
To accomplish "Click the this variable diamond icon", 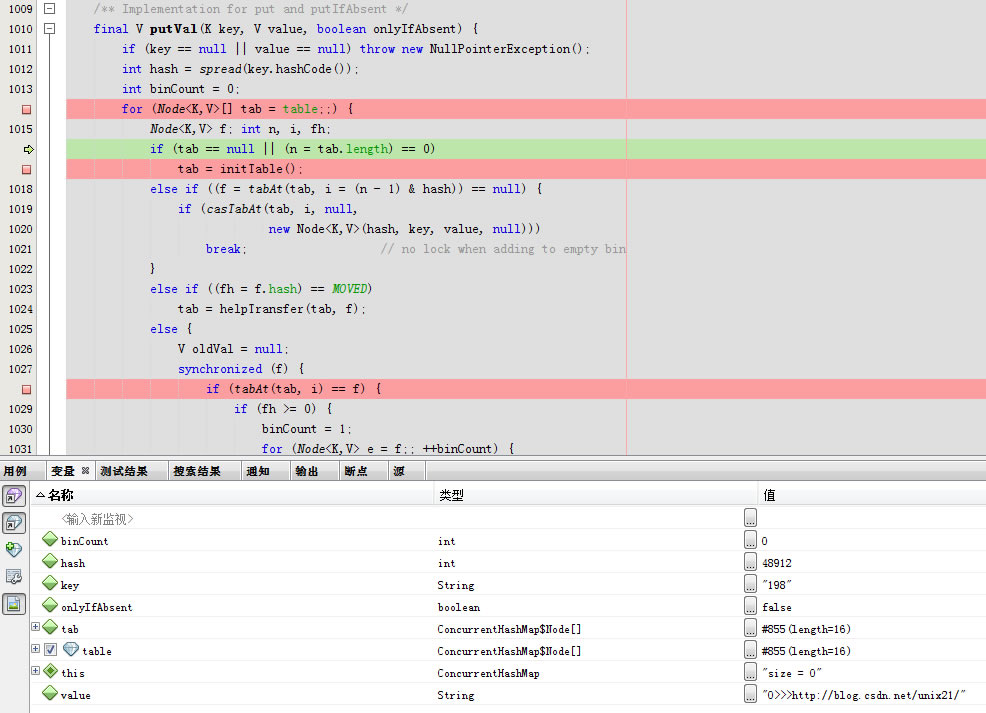I will tap(50, 672).
